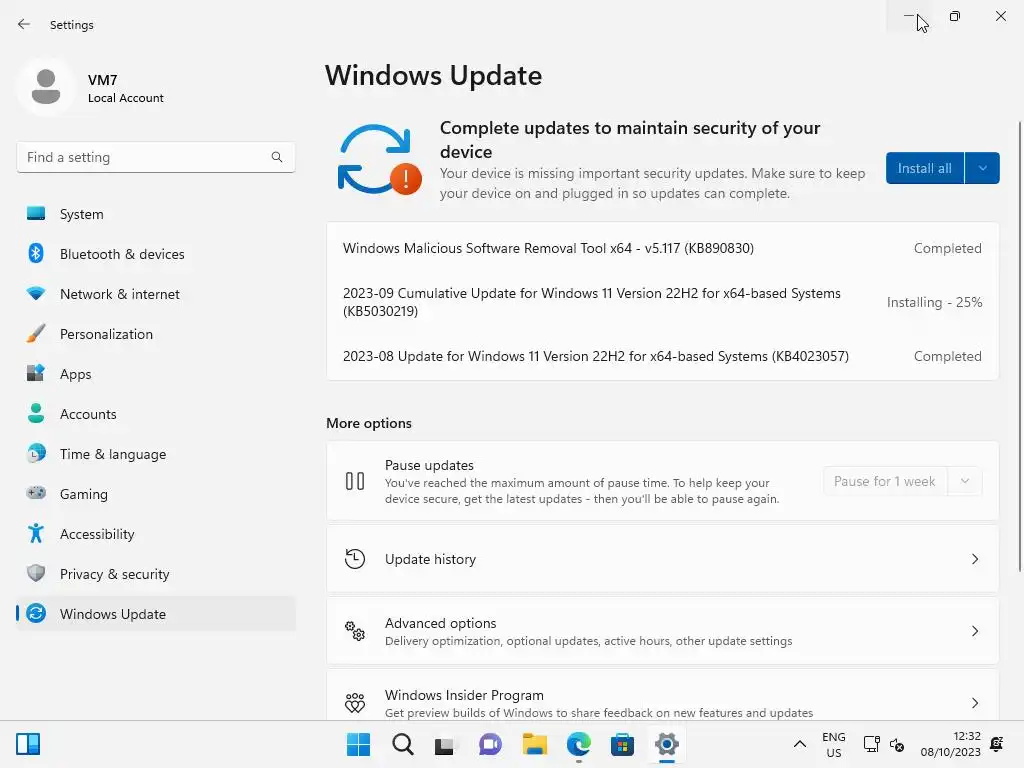Click the vertical scrollbar of the page
This screenshot has height=768, width=1024.
(1019, 346)
